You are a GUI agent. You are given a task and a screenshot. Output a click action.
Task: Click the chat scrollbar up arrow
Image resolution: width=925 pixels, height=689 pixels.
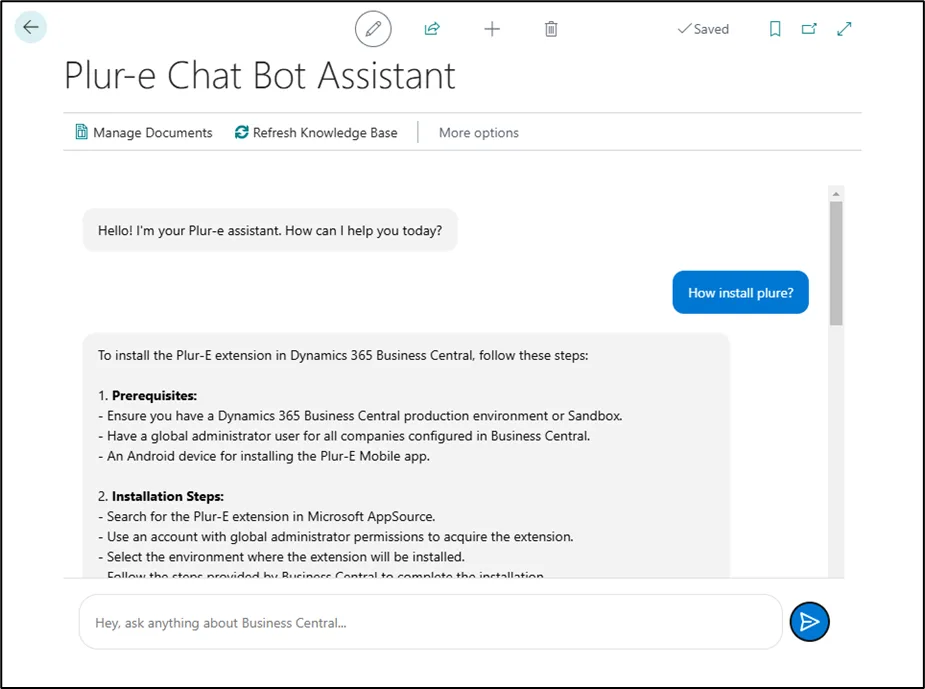pos(836,193)
